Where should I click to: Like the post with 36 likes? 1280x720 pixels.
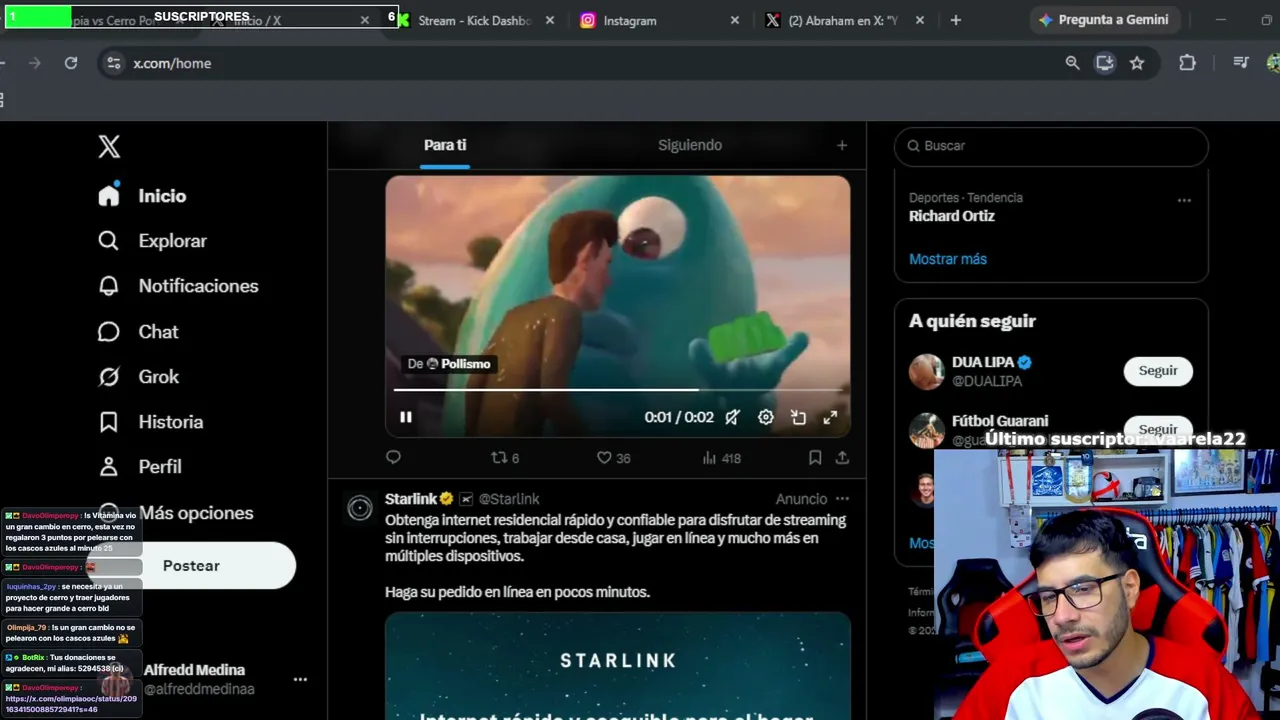[x=613, y=458]
